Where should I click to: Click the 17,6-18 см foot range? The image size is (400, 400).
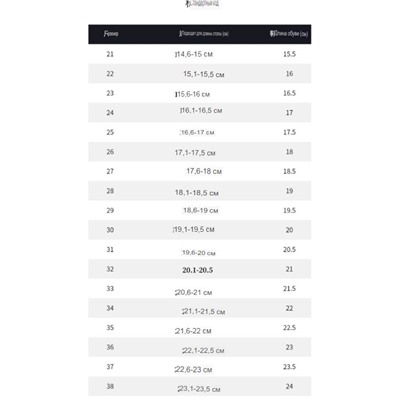204,171
